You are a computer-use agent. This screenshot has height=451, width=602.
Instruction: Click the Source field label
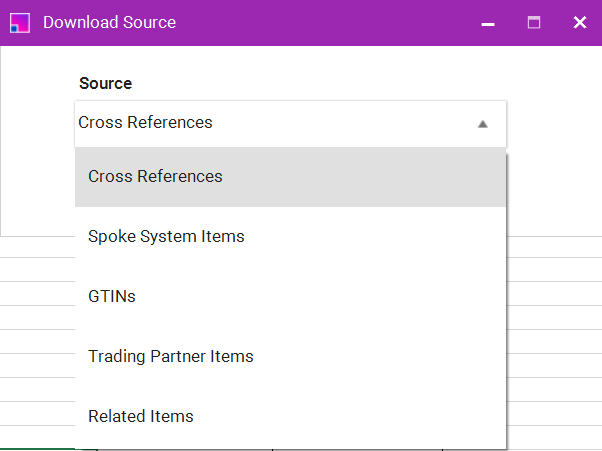pos(105,84)
